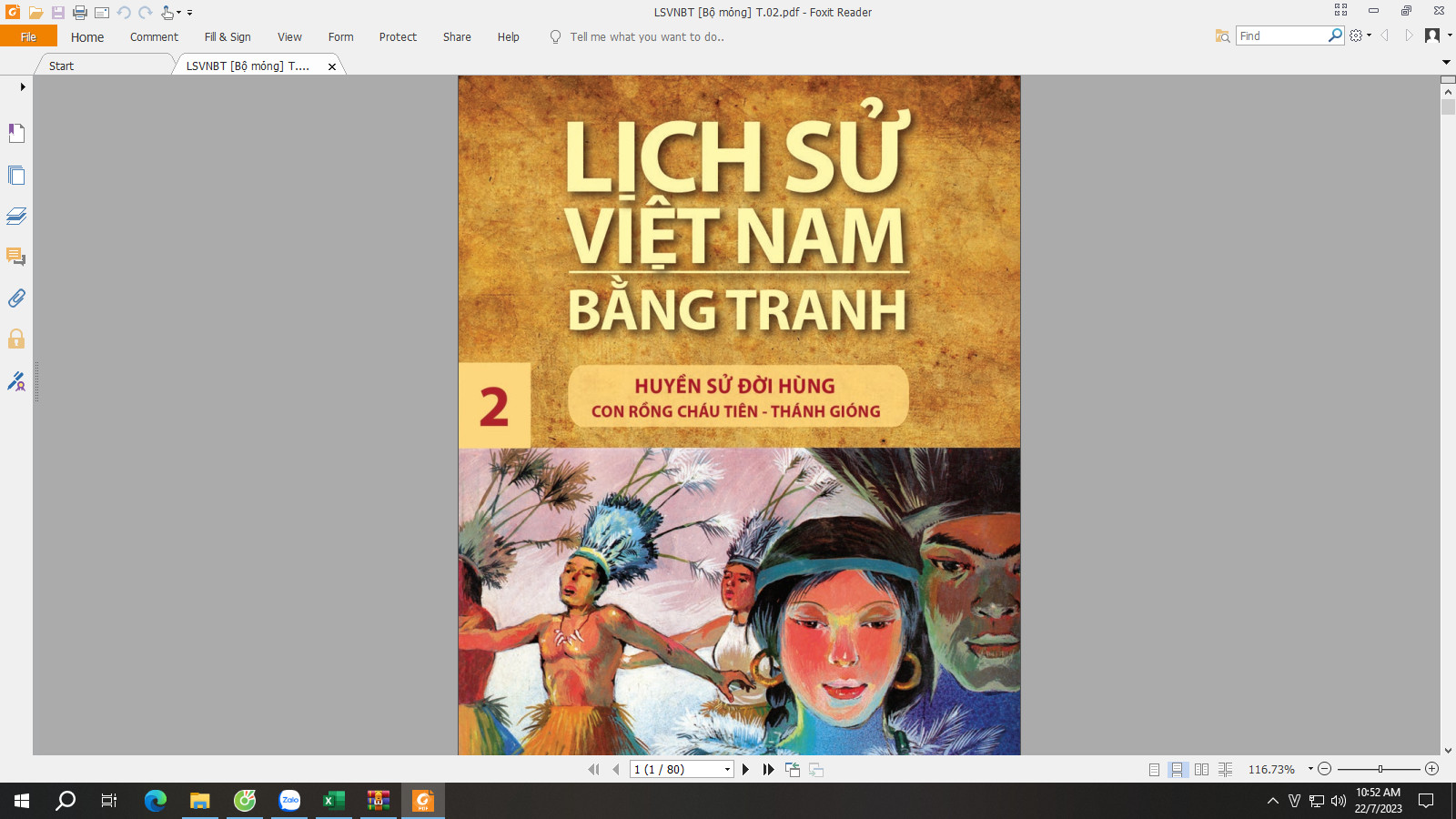Go to the next page
The image size is (1456, 819).
coord(745,770)
